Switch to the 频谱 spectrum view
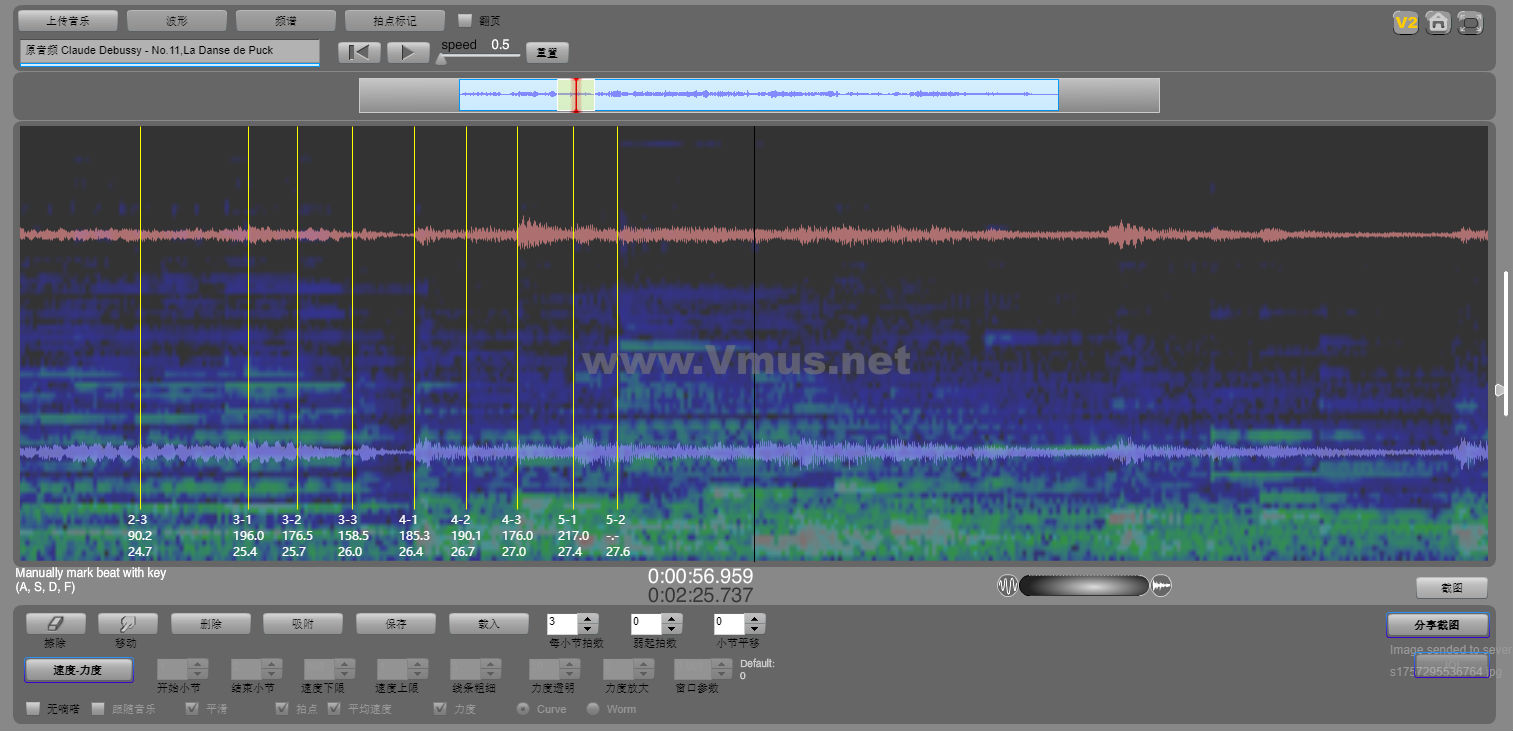 tap(285, 20)
